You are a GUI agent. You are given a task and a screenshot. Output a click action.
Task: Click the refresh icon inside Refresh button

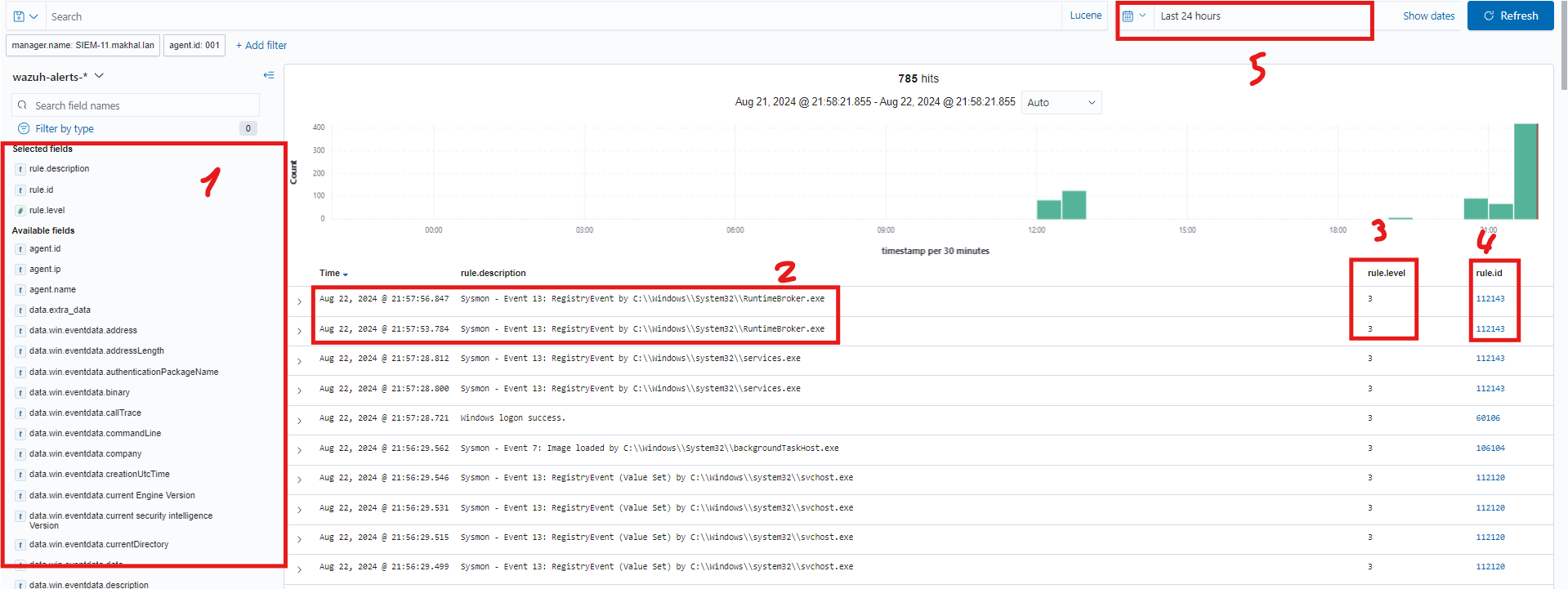click(x=1489, y=16)
